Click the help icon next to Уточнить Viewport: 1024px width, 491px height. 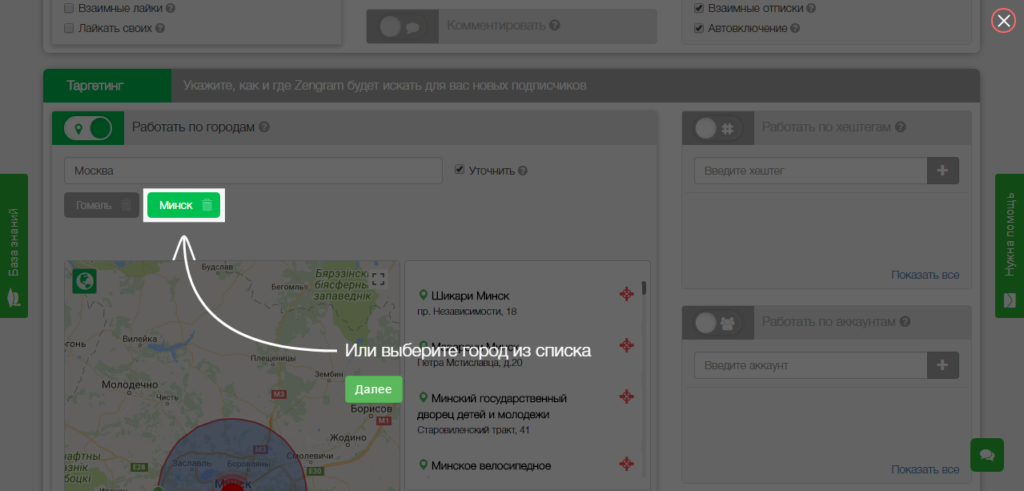click(522, 171)
